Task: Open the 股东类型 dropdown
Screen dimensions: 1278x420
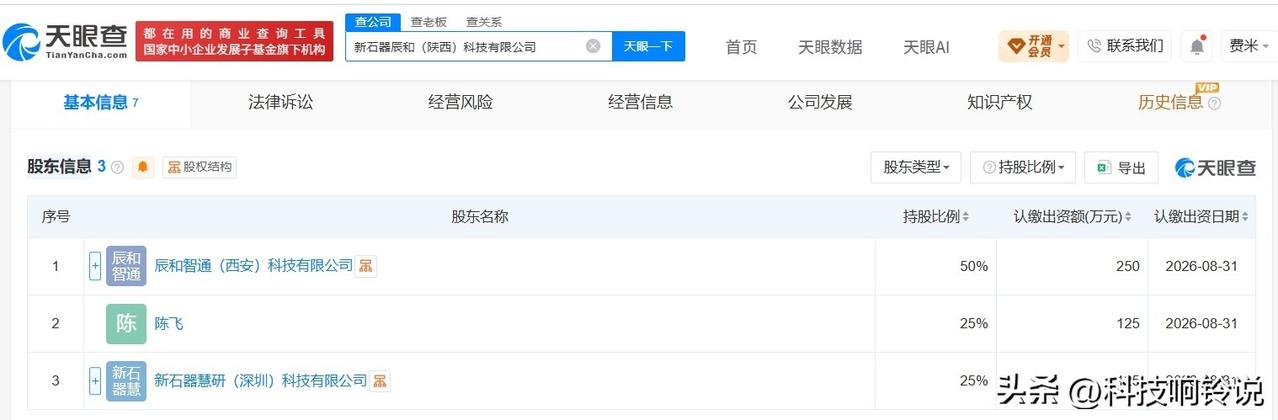Action: [x=916, y=167]
